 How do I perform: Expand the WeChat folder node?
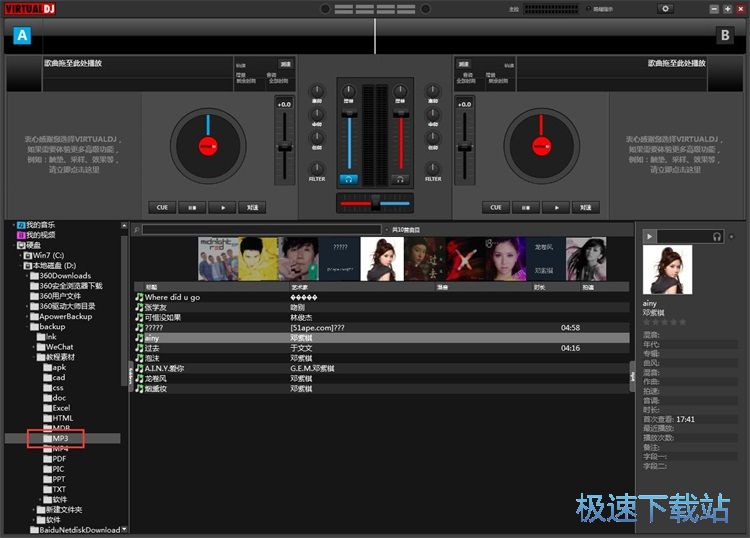(x=34, y=347)
